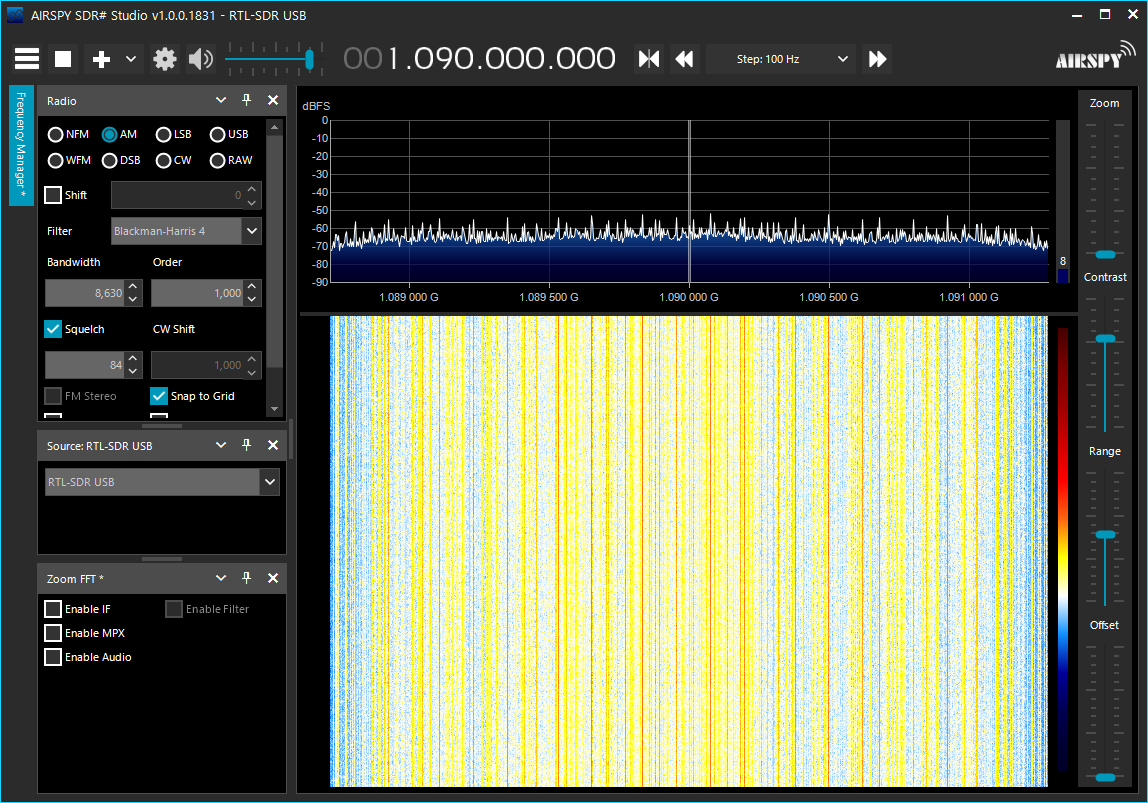Open the hamburger main menu

click(x=27, y=59)
